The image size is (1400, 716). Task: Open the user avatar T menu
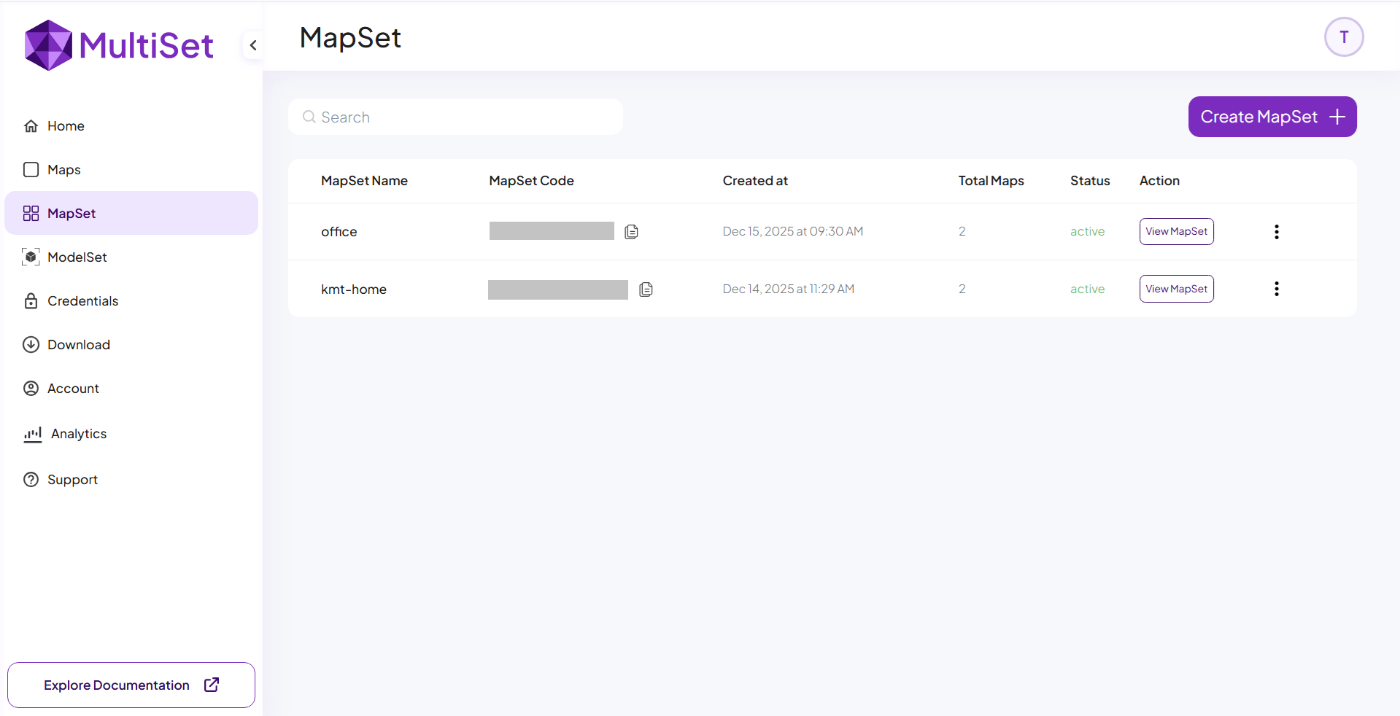coord(1344,37)
